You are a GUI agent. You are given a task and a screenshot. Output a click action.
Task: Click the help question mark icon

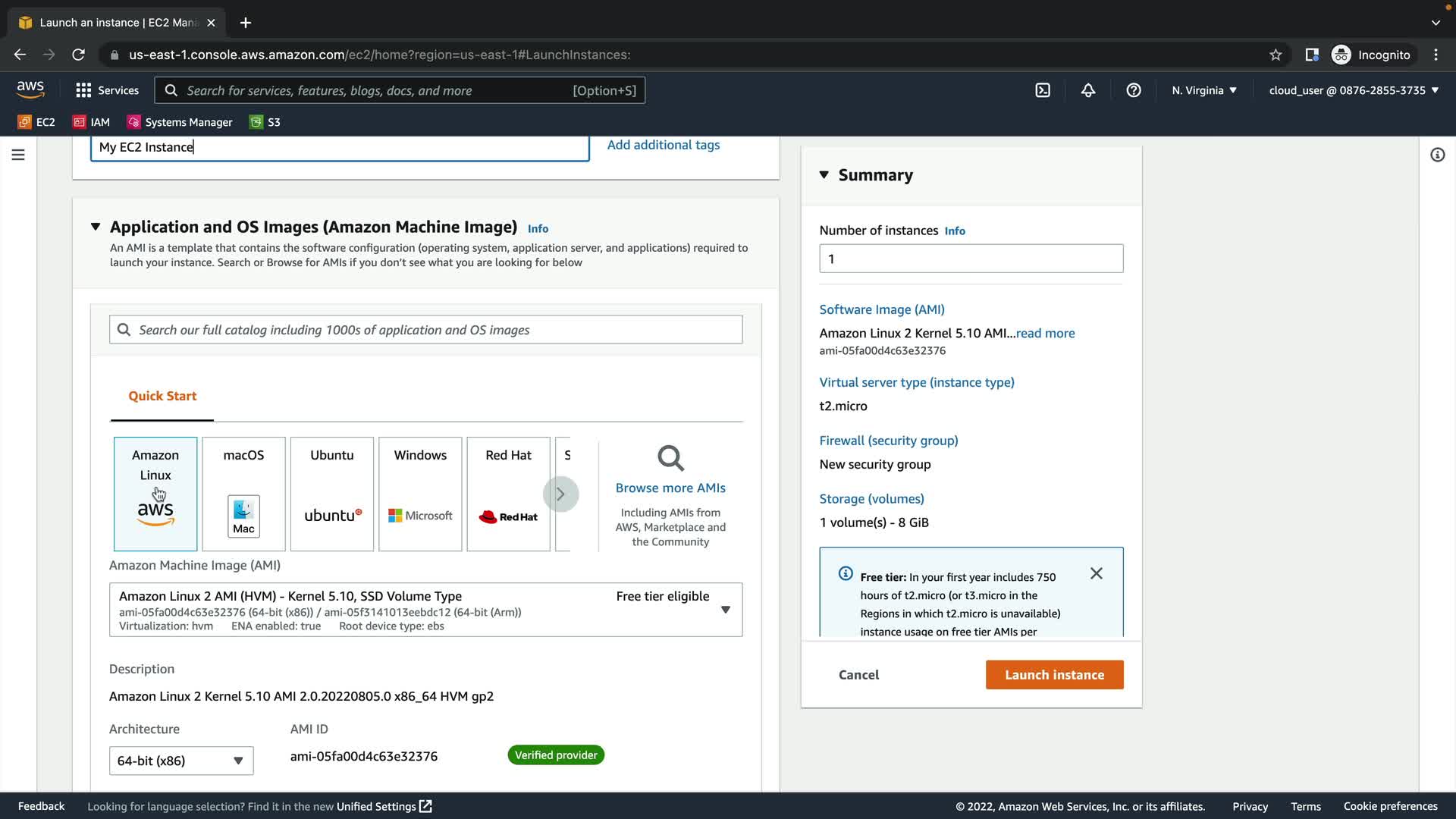(1134, 90)
